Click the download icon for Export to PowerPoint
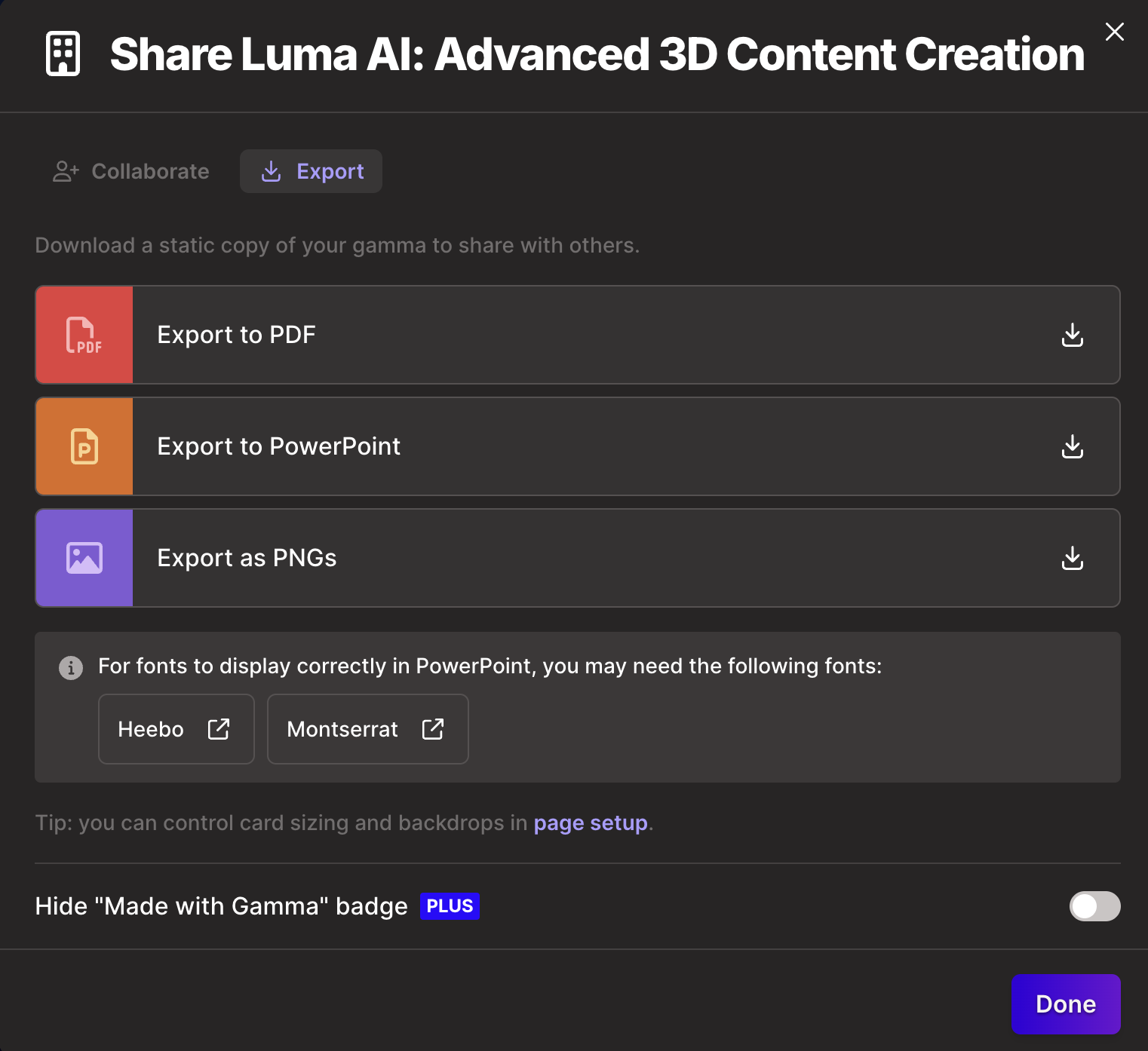 (1072, 446)
